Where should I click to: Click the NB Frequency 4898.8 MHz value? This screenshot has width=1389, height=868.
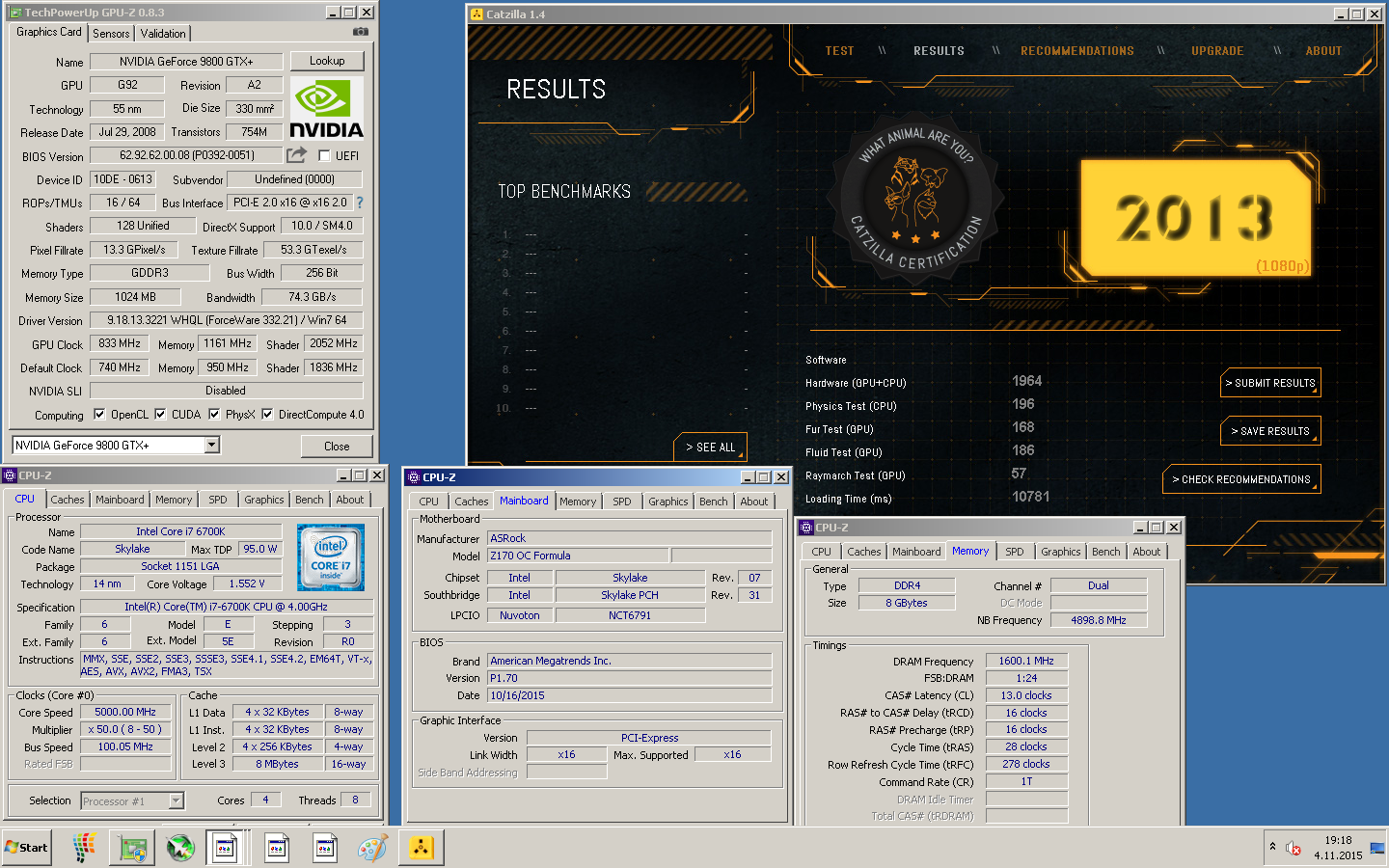[x=1098, y=620]
